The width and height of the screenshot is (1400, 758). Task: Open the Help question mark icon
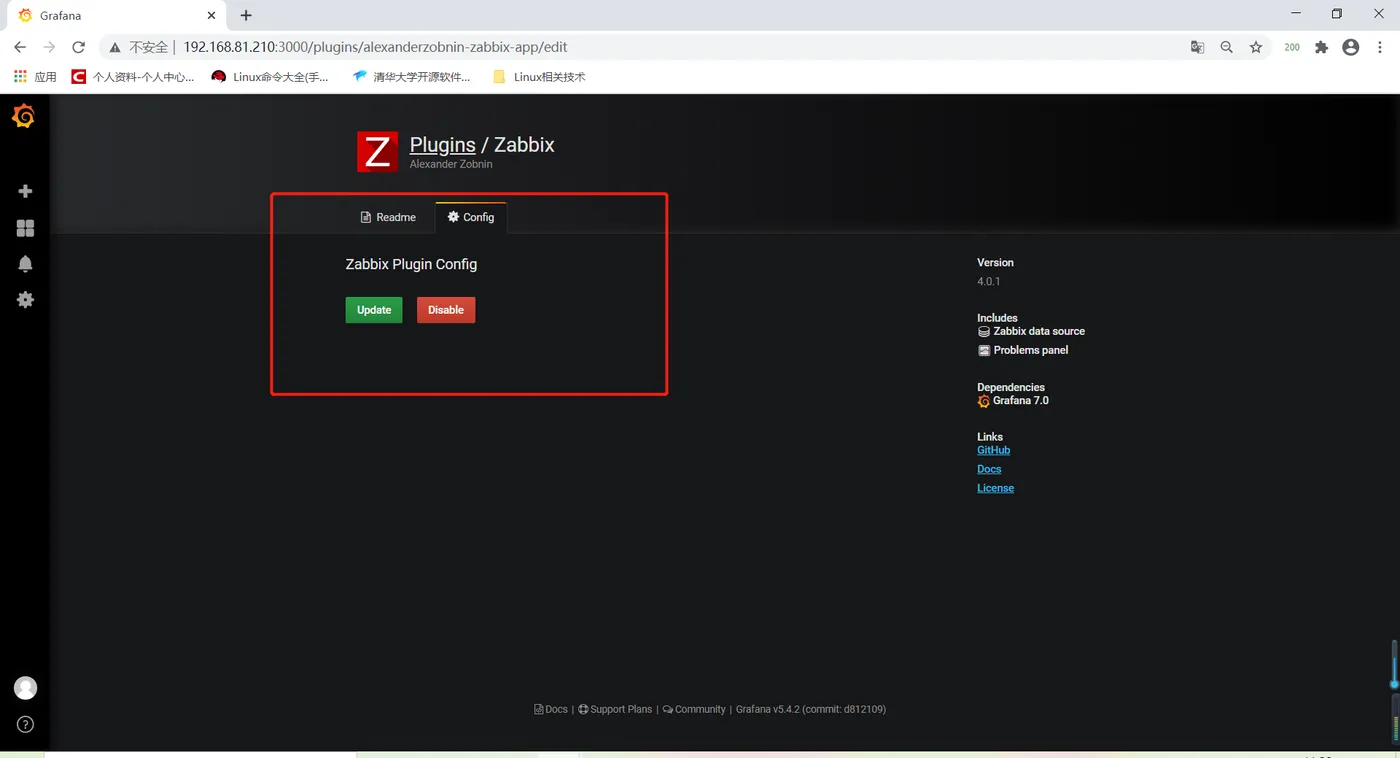[x=25, y=724]
